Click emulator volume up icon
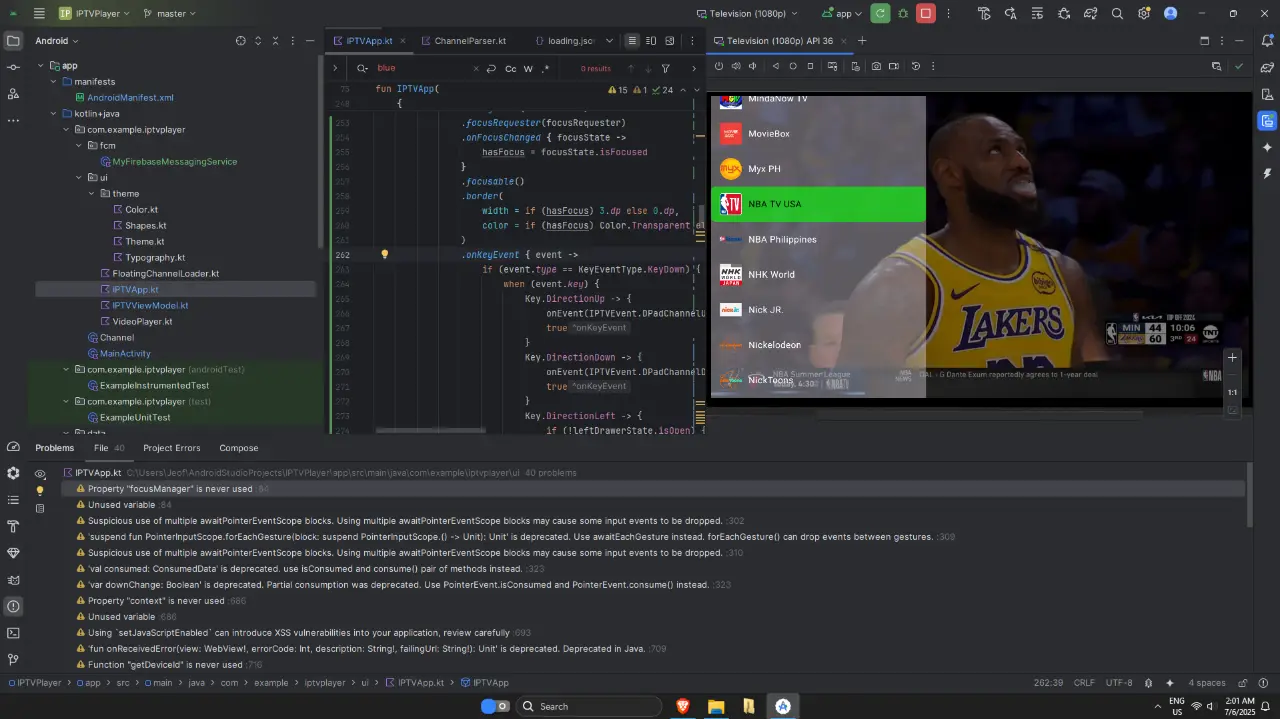1280x719 pixels. point(736,66)
